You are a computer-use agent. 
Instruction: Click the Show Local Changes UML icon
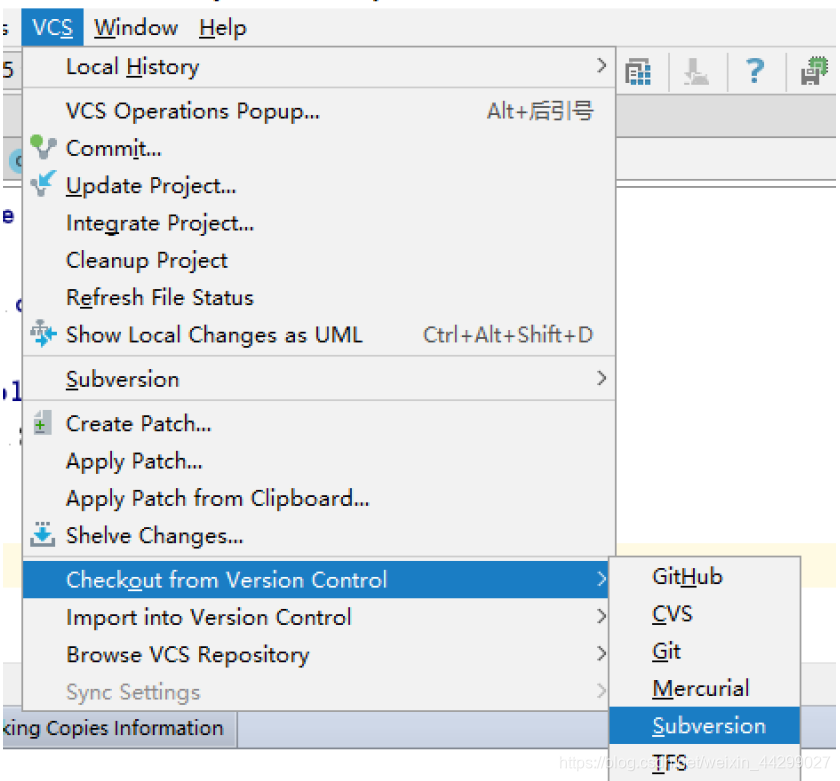tap(43, 334)
